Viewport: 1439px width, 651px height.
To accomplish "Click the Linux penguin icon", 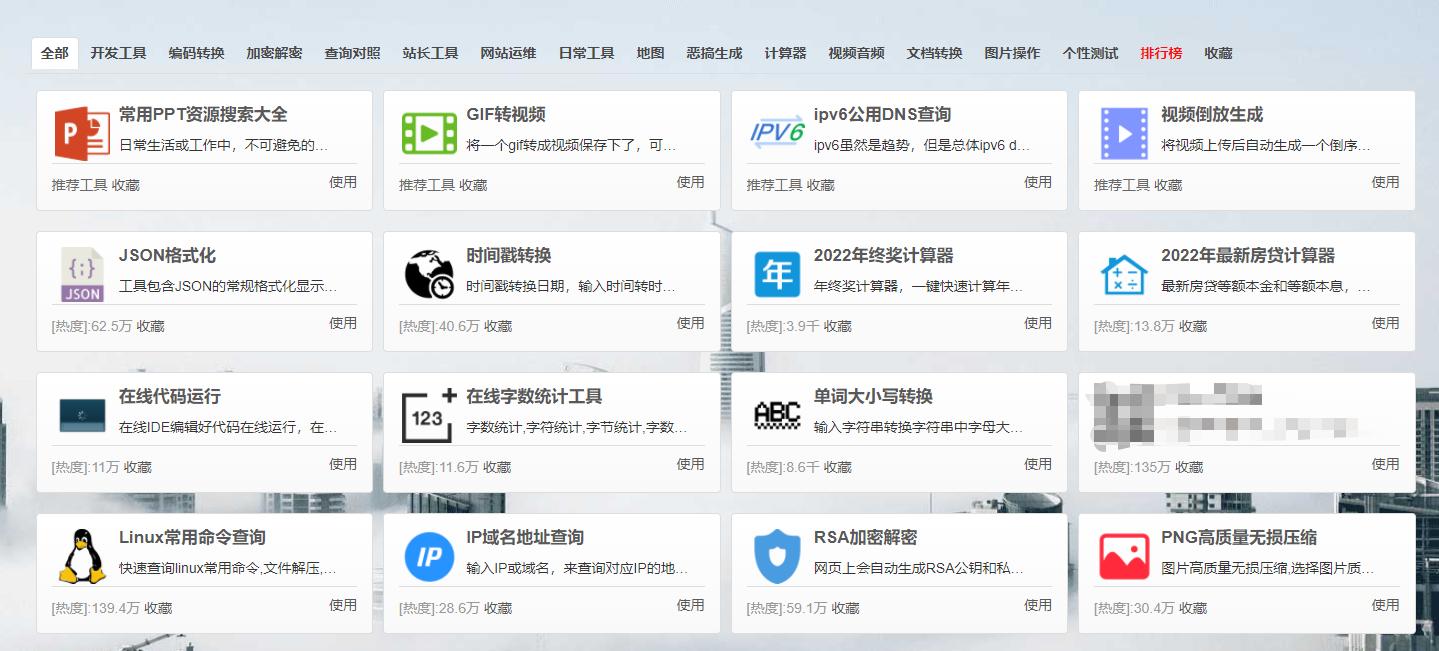I will (82, 554).
